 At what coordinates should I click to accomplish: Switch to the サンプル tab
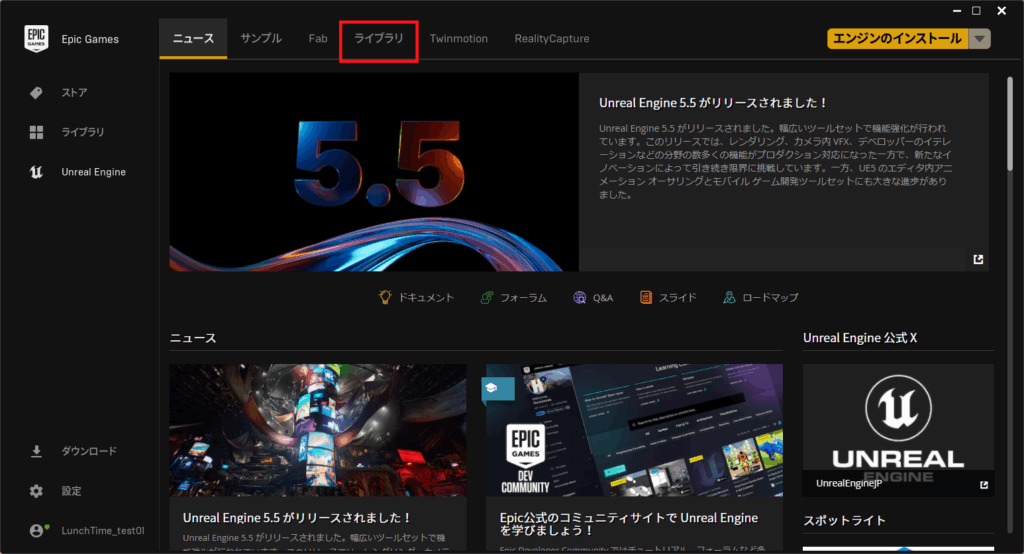(x=261, y=39)
